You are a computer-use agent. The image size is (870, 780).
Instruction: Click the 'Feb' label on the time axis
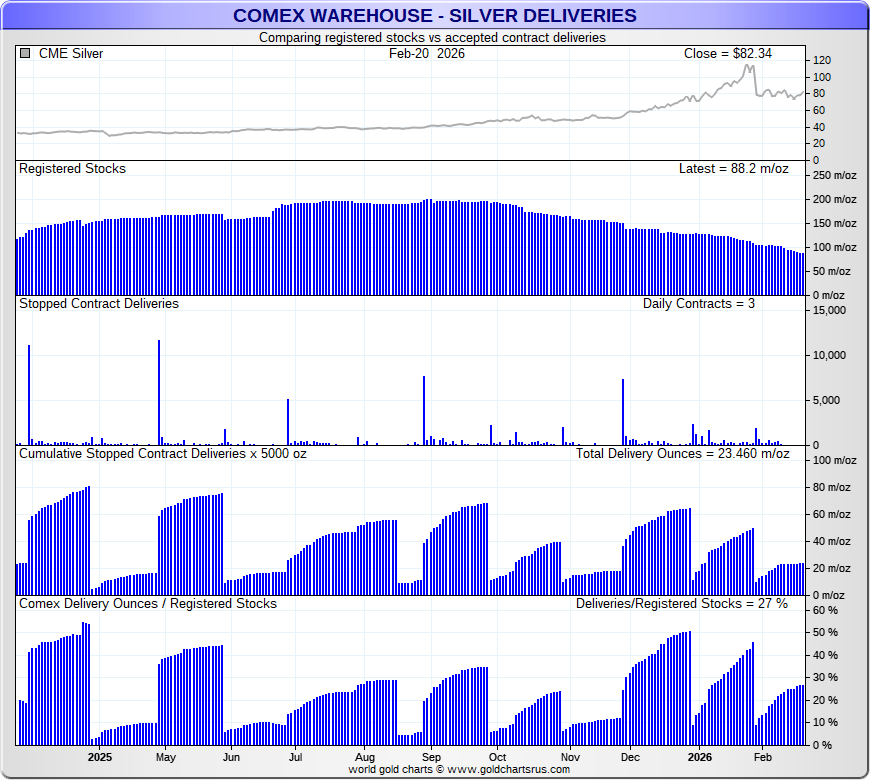tap(761, 758)
